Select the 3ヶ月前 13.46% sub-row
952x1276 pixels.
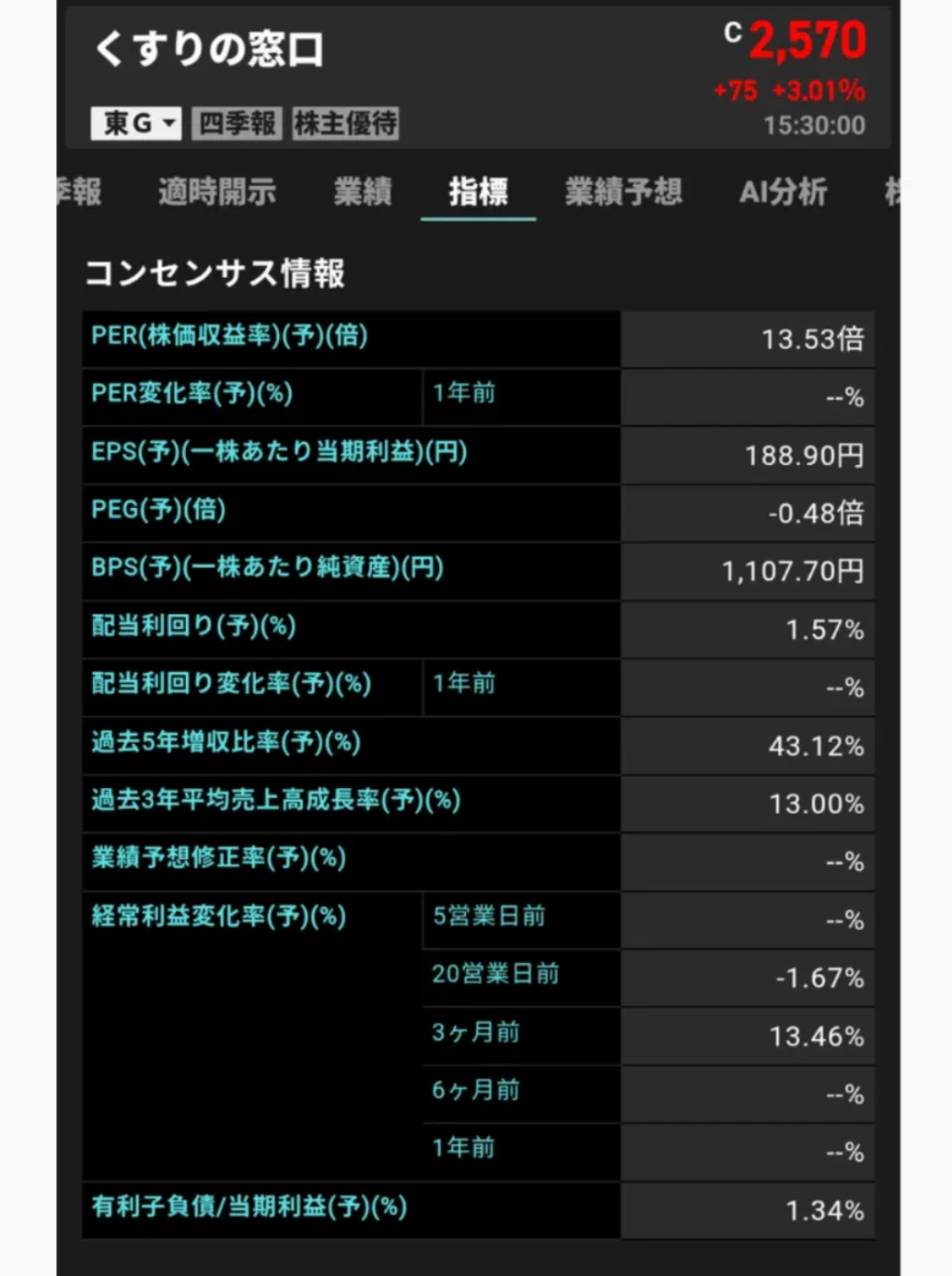(648, 1034)
